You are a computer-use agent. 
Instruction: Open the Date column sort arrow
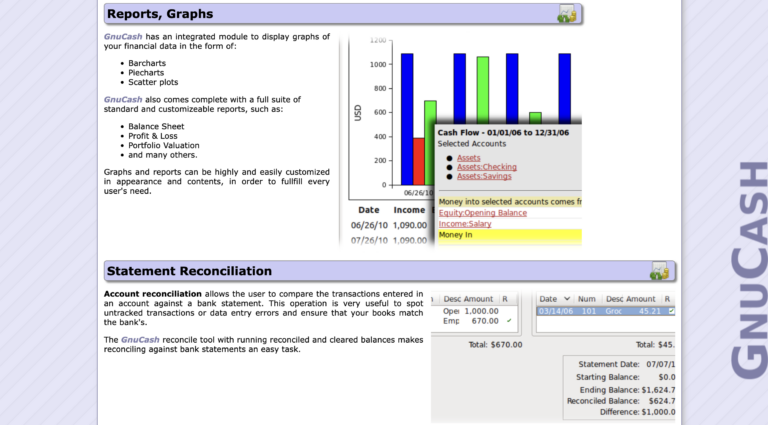point(567,299)
